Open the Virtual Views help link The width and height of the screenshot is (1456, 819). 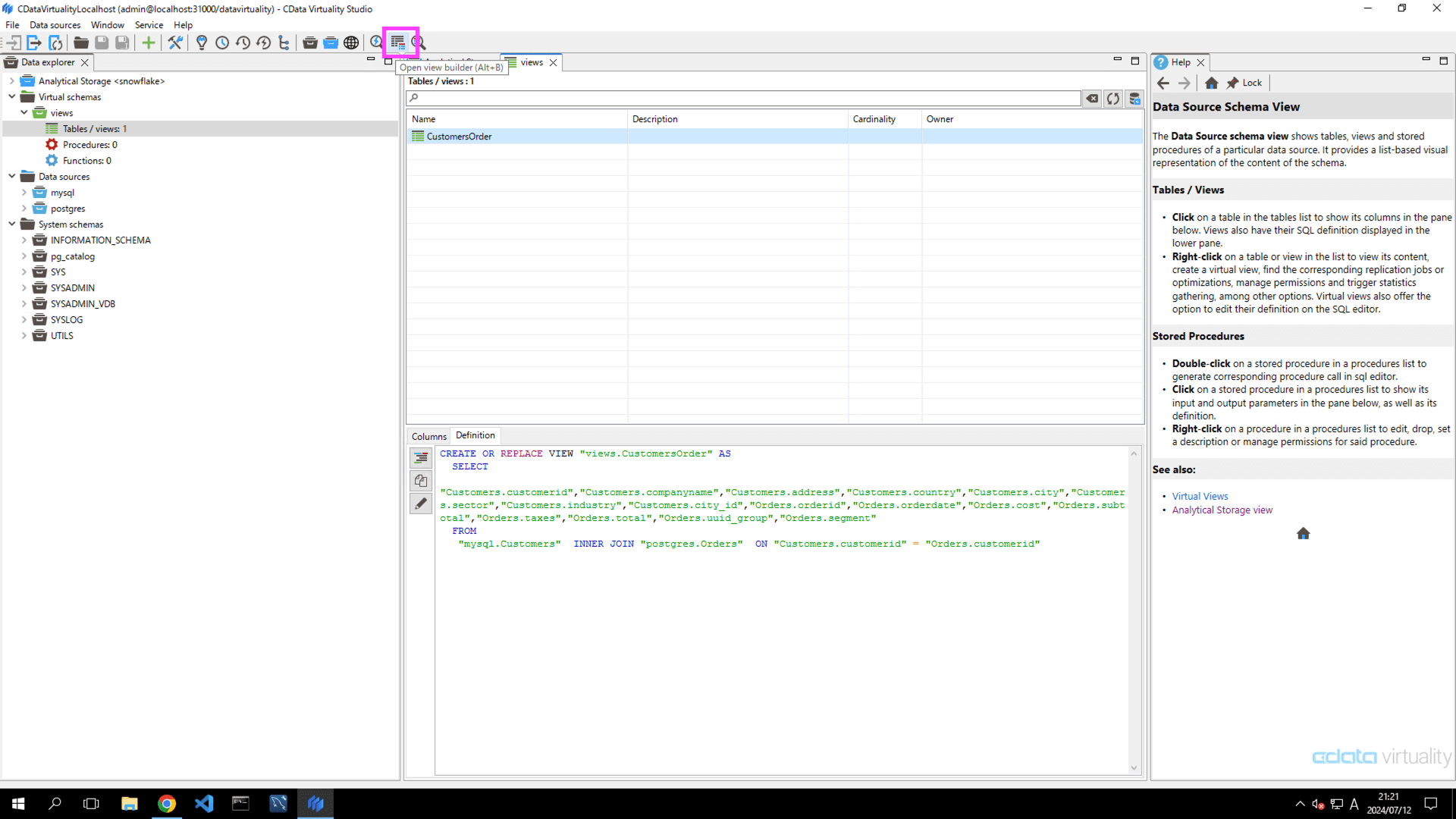tap(1200, 495)
